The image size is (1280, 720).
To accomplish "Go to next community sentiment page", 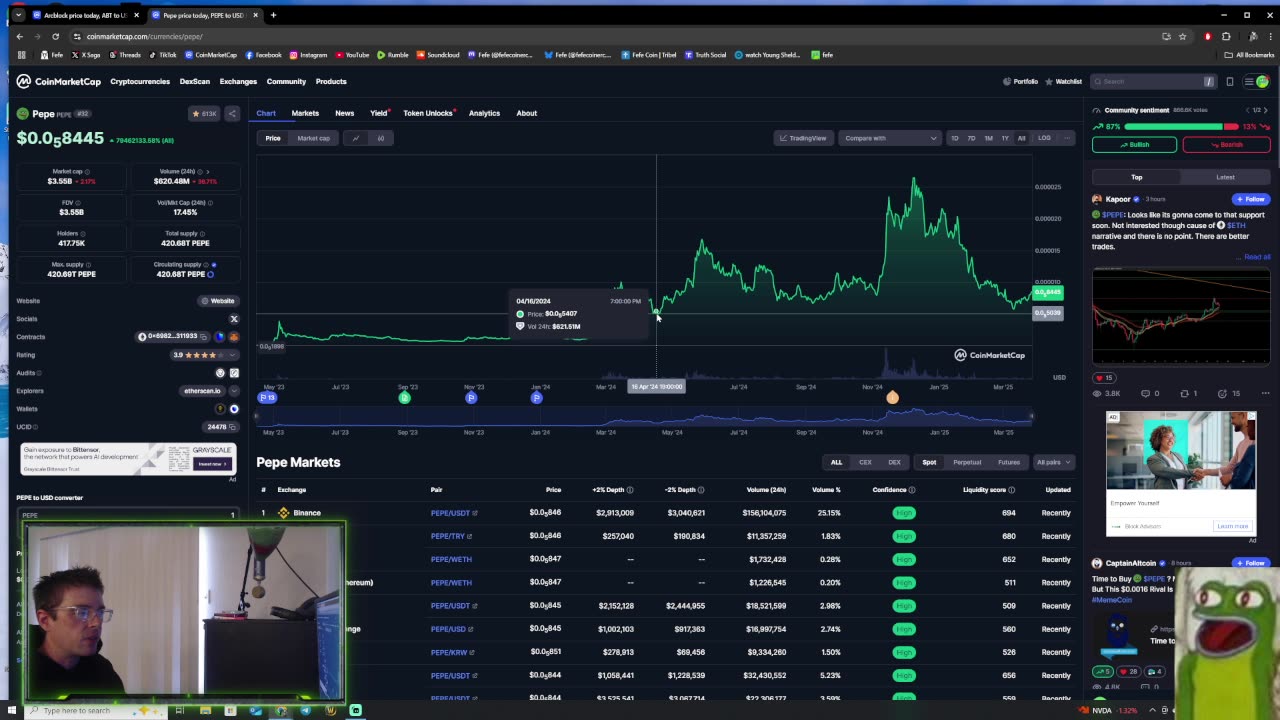I will coord(1265,110).
